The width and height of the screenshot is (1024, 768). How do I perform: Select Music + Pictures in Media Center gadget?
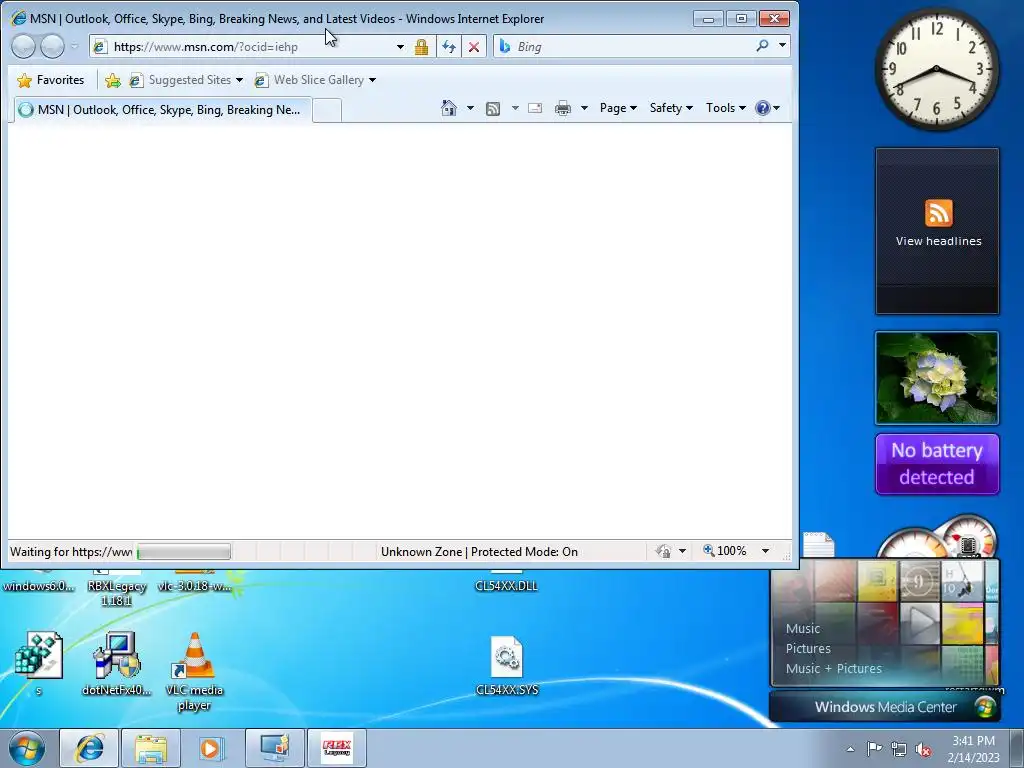(833, 668)
